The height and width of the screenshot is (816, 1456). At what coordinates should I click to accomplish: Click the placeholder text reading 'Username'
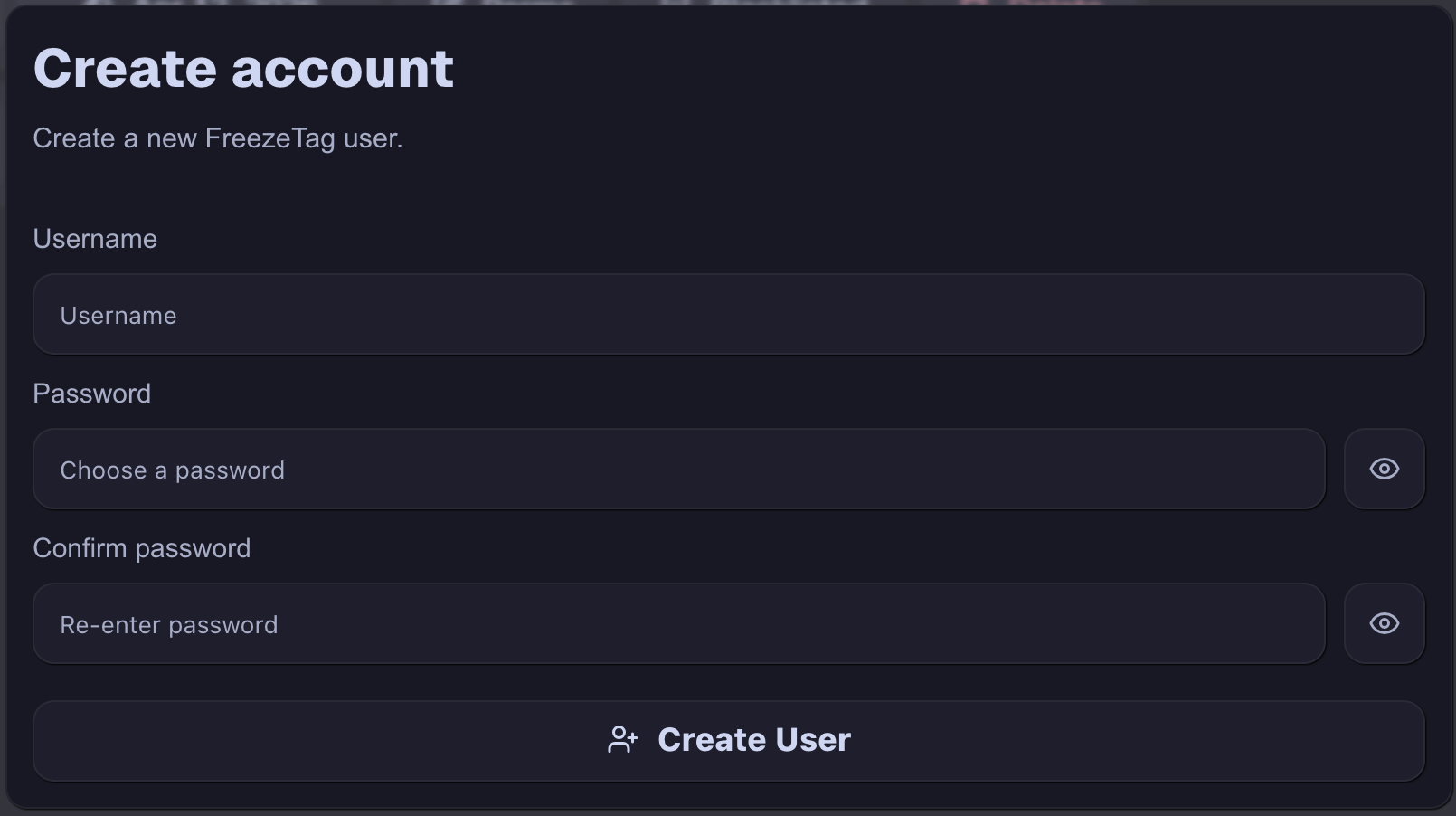(118, 315)
